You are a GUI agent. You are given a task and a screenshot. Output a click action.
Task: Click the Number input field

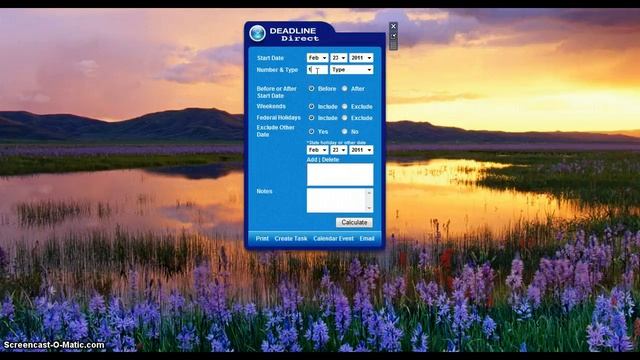click(x=317, y=70)
